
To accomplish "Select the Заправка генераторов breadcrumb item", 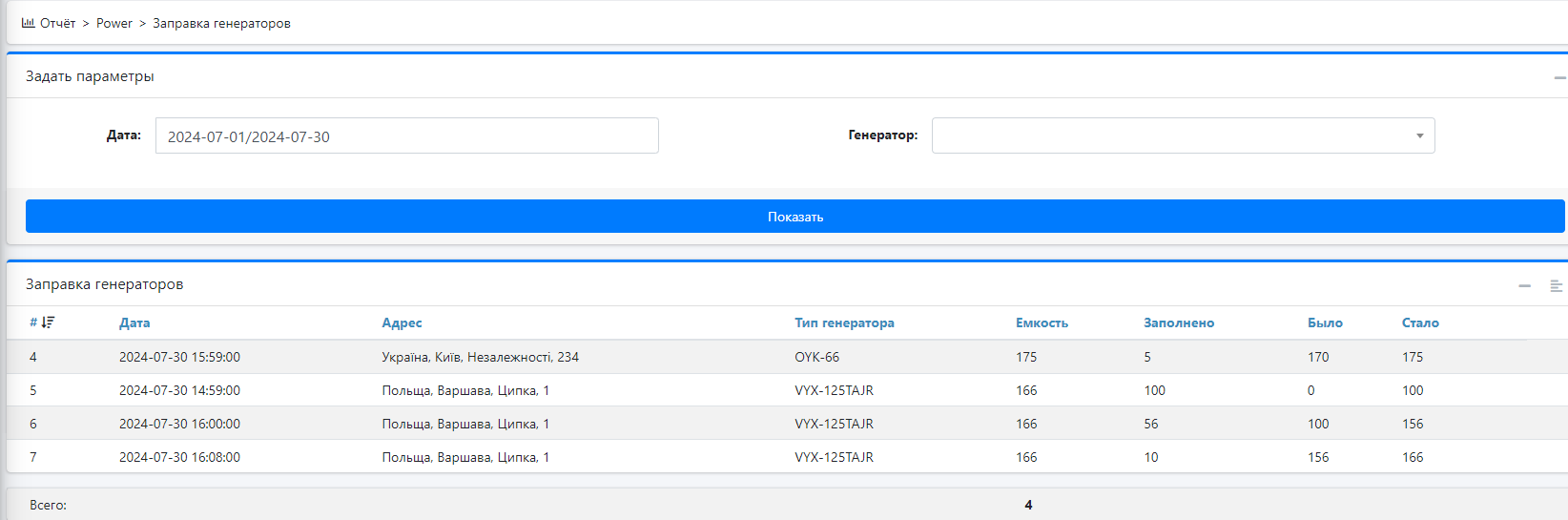I will pos(221,23).
